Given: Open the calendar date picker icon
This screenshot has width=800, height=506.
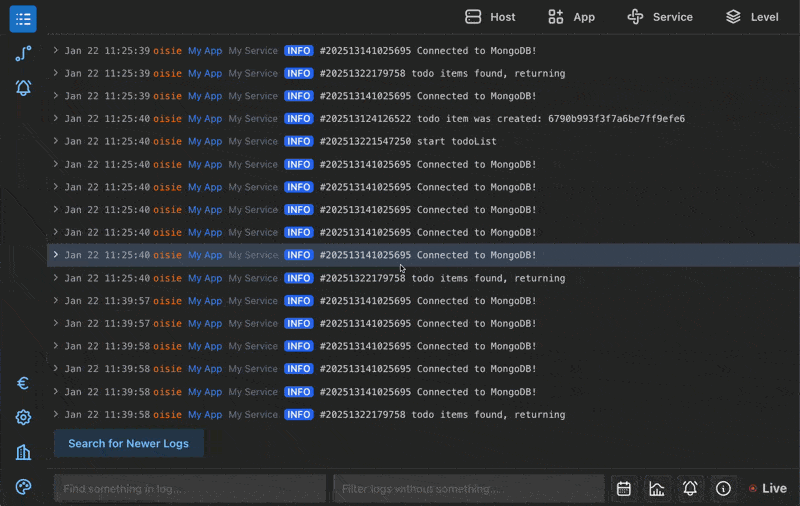Looking at the screenshot, I should pos(623,489).
